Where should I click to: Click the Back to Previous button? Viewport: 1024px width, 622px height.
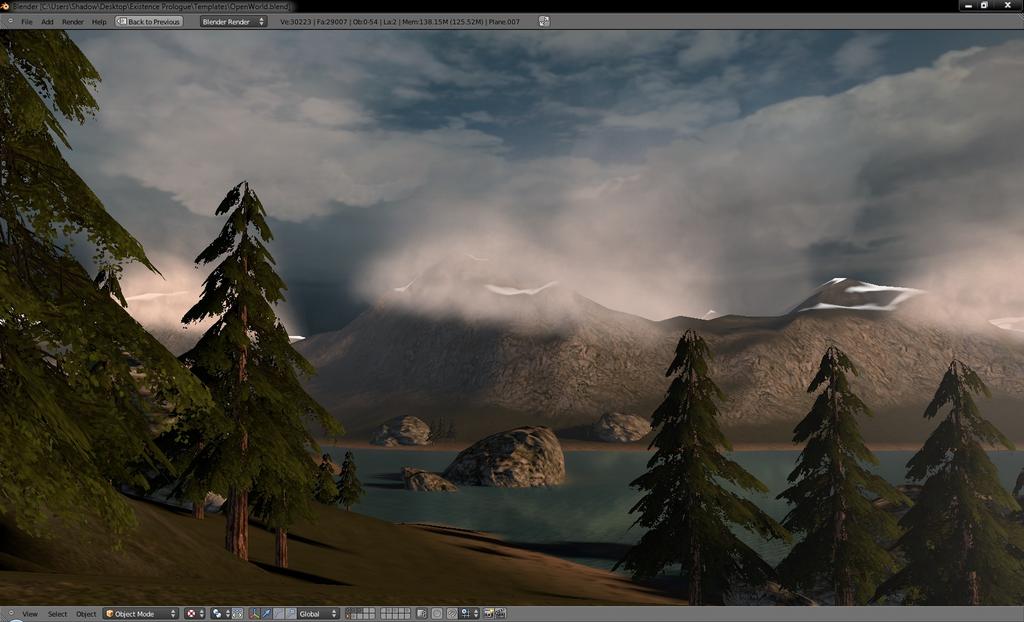(x=149, y=22)
